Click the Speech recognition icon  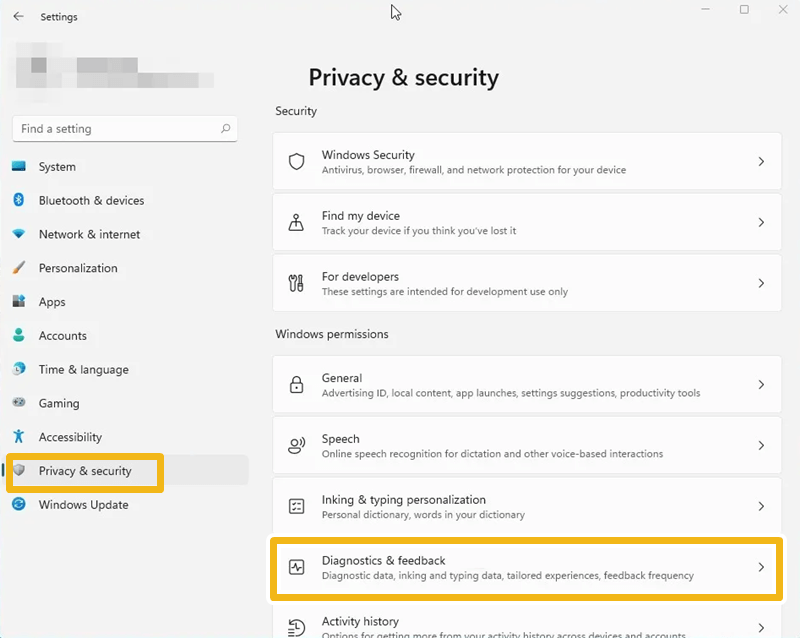click(x=296, y=445)
